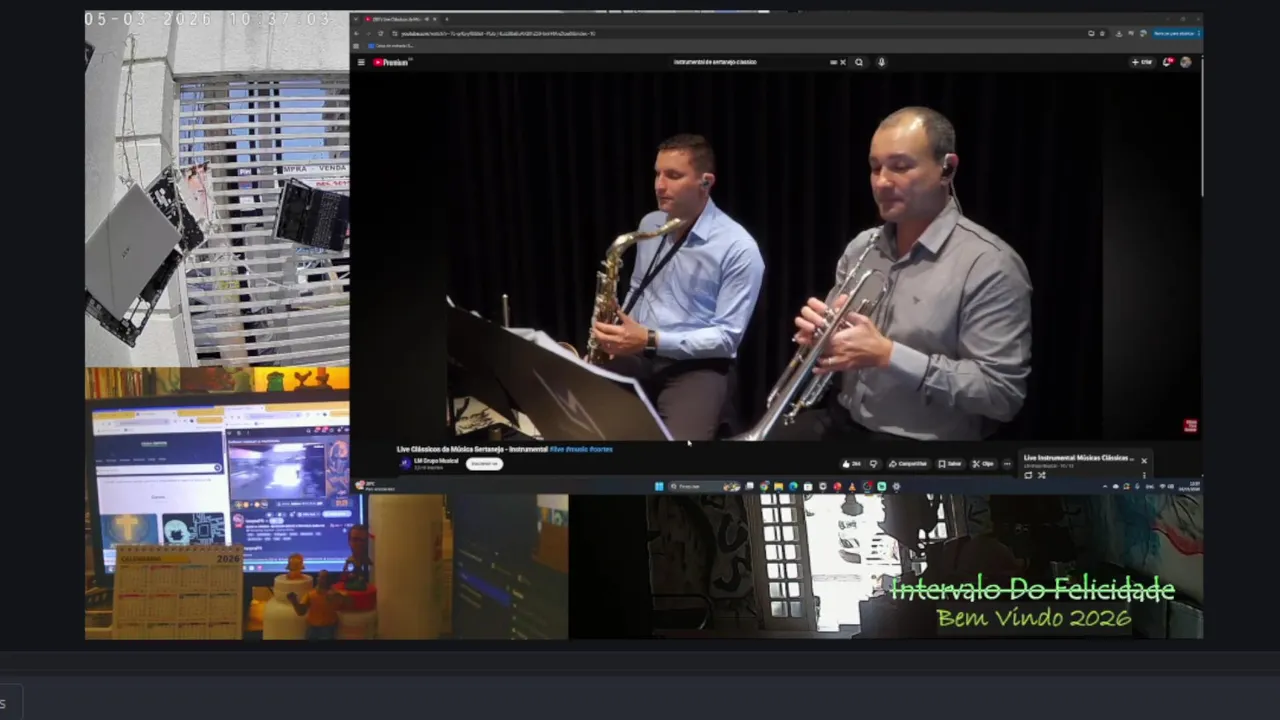Click the Clipe clip button
This screenshot has height=720, width=1280.
(982, 464)
